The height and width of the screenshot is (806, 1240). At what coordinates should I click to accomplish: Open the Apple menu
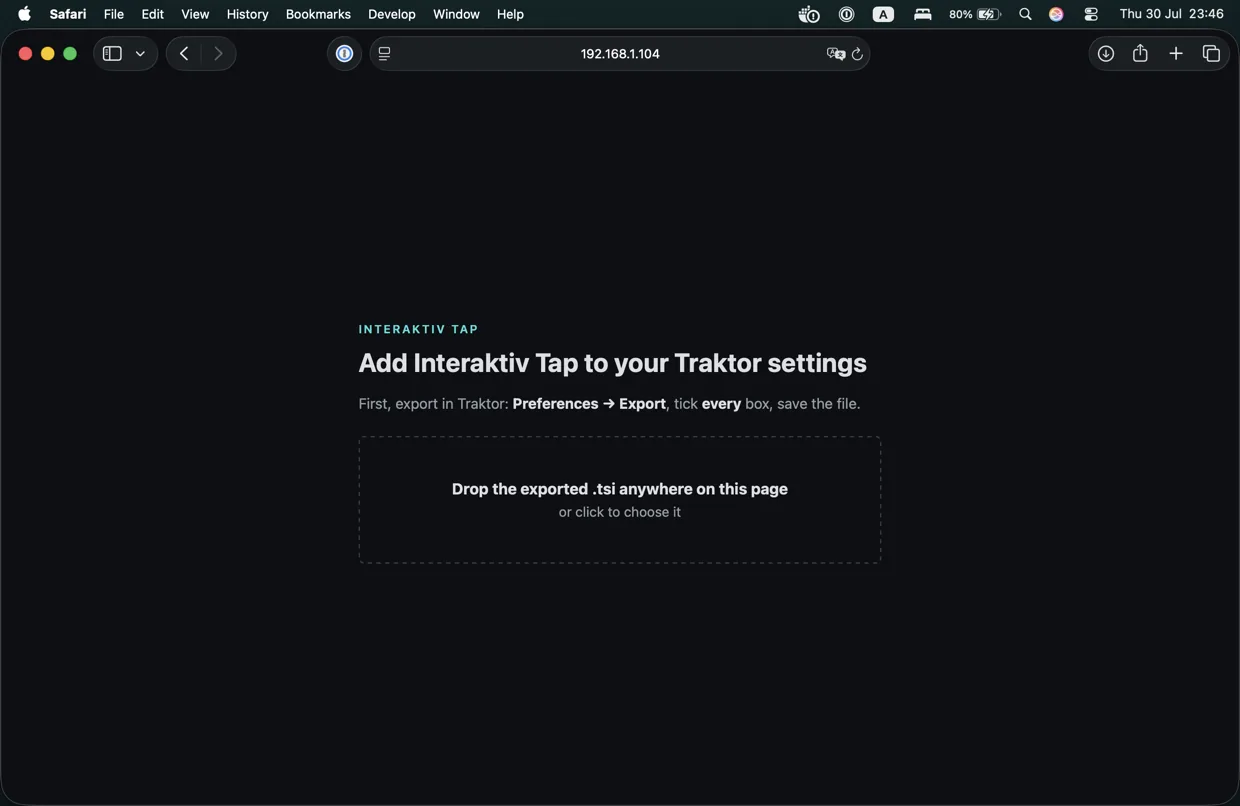pyautogui.click(x=24, y=14)
